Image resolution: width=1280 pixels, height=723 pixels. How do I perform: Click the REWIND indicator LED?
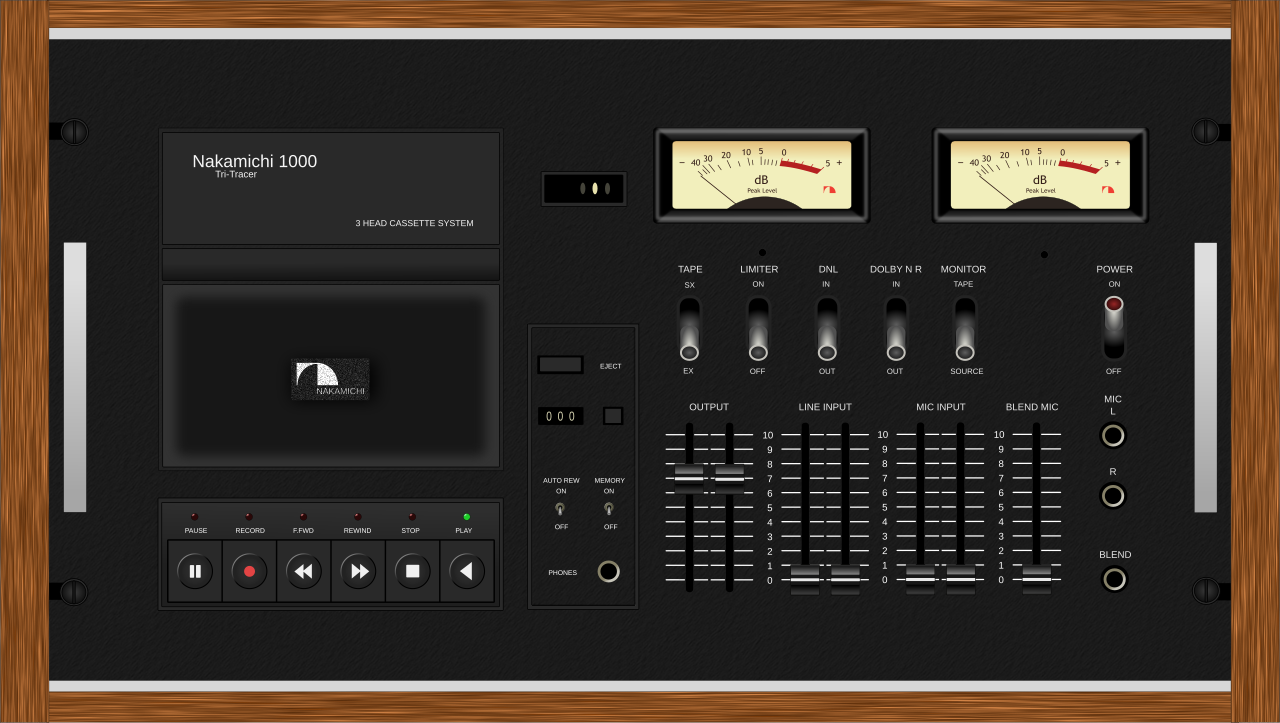coord(358,517)
